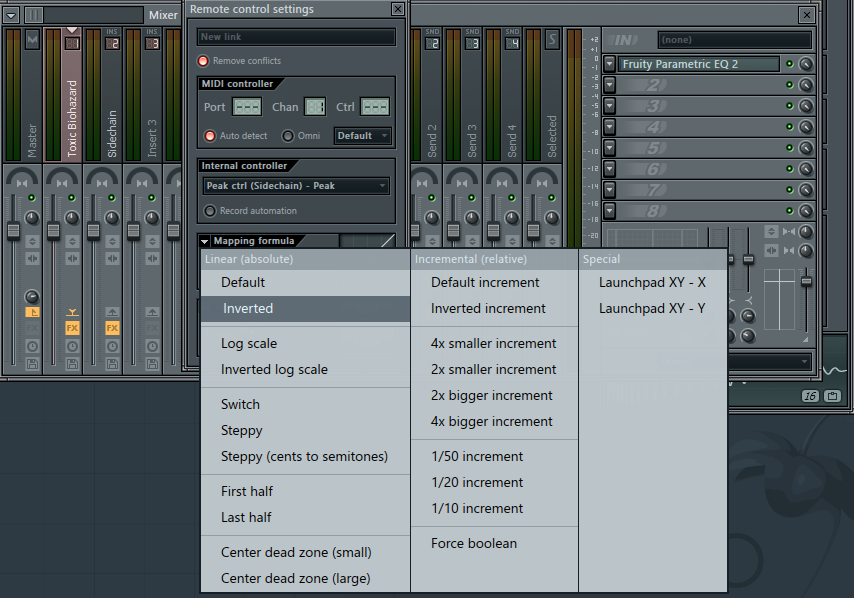854x598 pixels.
Task: Mute the Toxic Biohazard track with its green LED
Action: click(71, 198)
